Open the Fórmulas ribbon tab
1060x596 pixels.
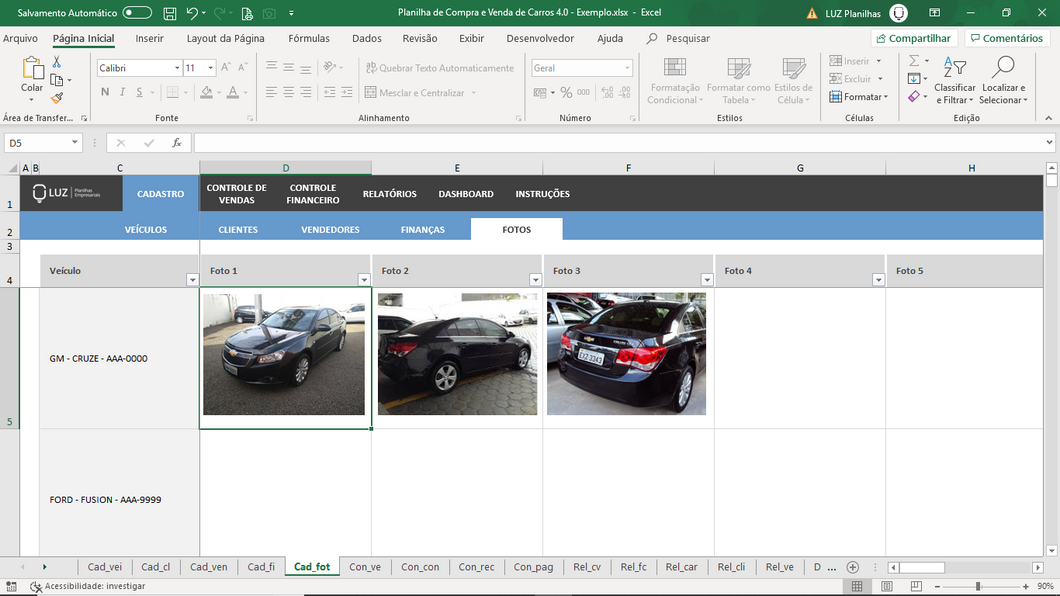[x=309, y=39]
